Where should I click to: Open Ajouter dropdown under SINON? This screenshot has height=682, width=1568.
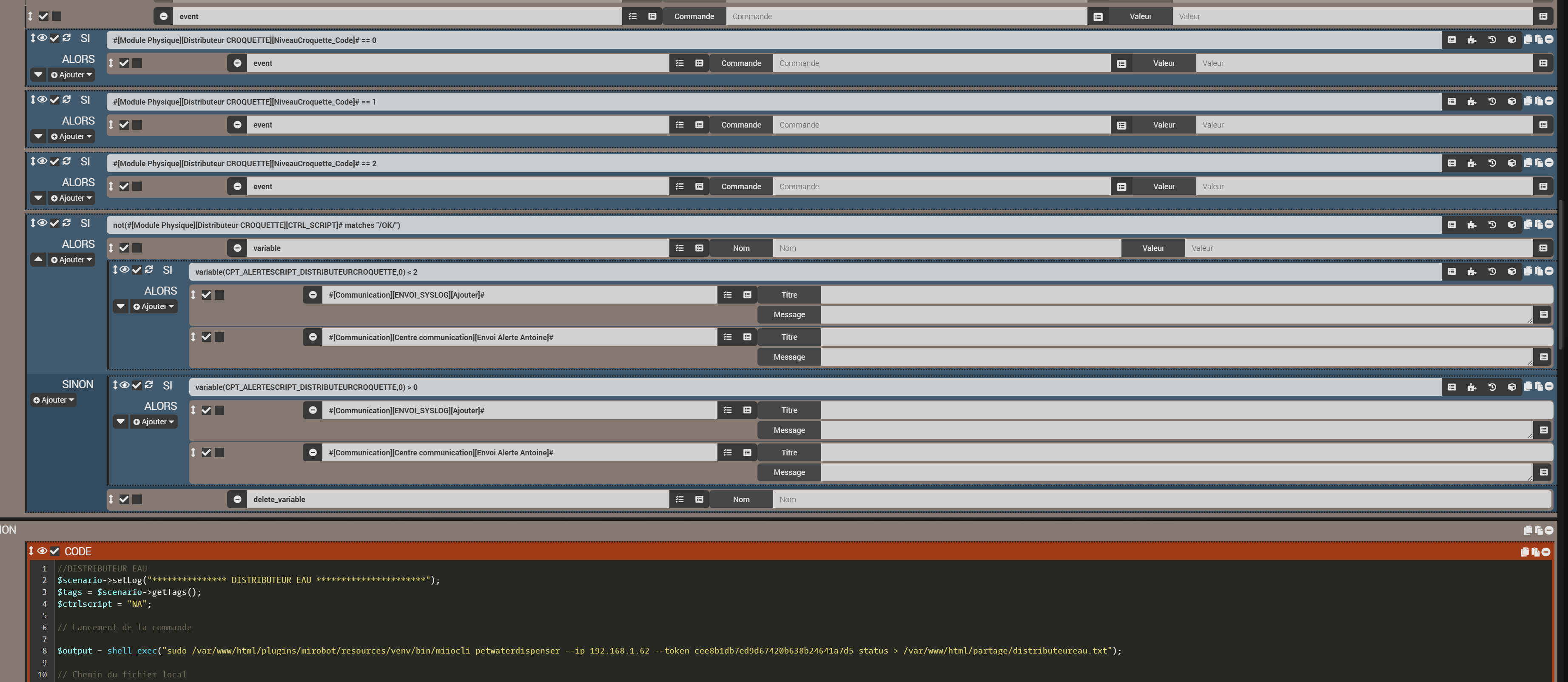pyautogui.click(x=54, y=401)
